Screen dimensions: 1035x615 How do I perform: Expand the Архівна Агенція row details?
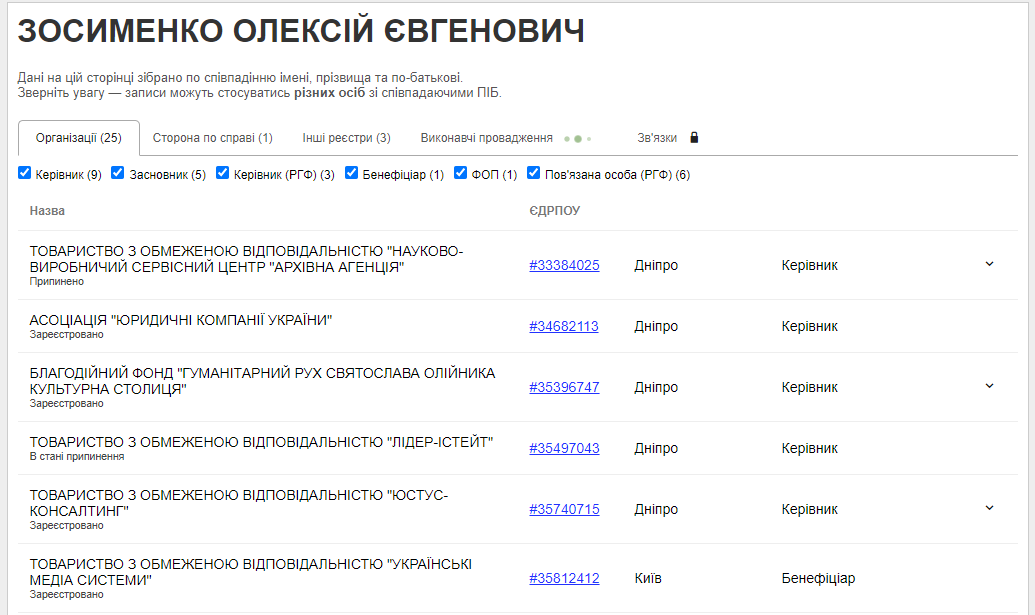pyautogui.click(x=989, y=264)
